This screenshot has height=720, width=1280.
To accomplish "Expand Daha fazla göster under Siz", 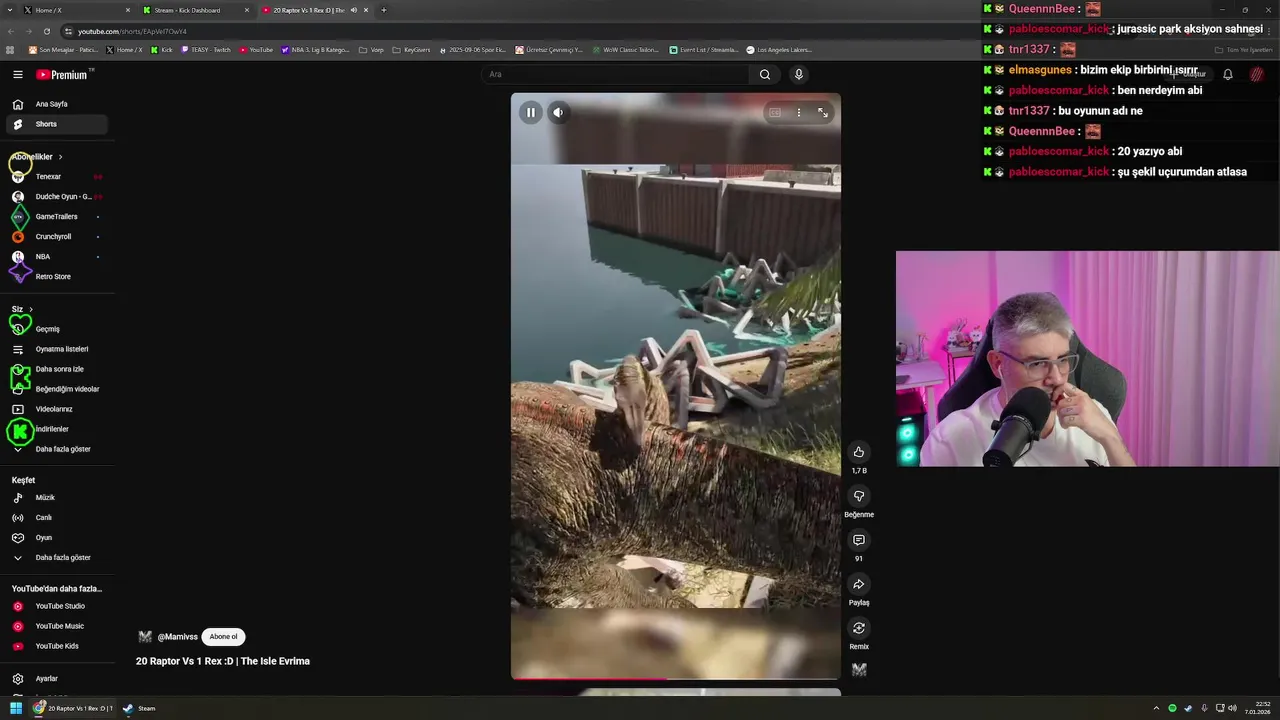I will 56,449.
